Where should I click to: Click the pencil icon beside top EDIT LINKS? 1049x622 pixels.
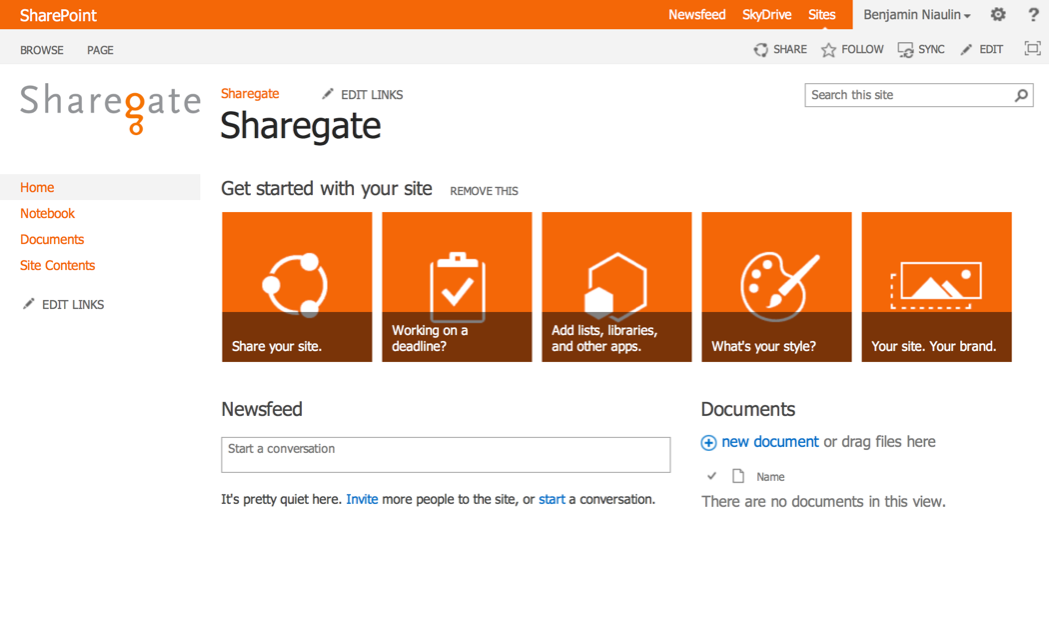pyautogui.click(x=327, y=94)
